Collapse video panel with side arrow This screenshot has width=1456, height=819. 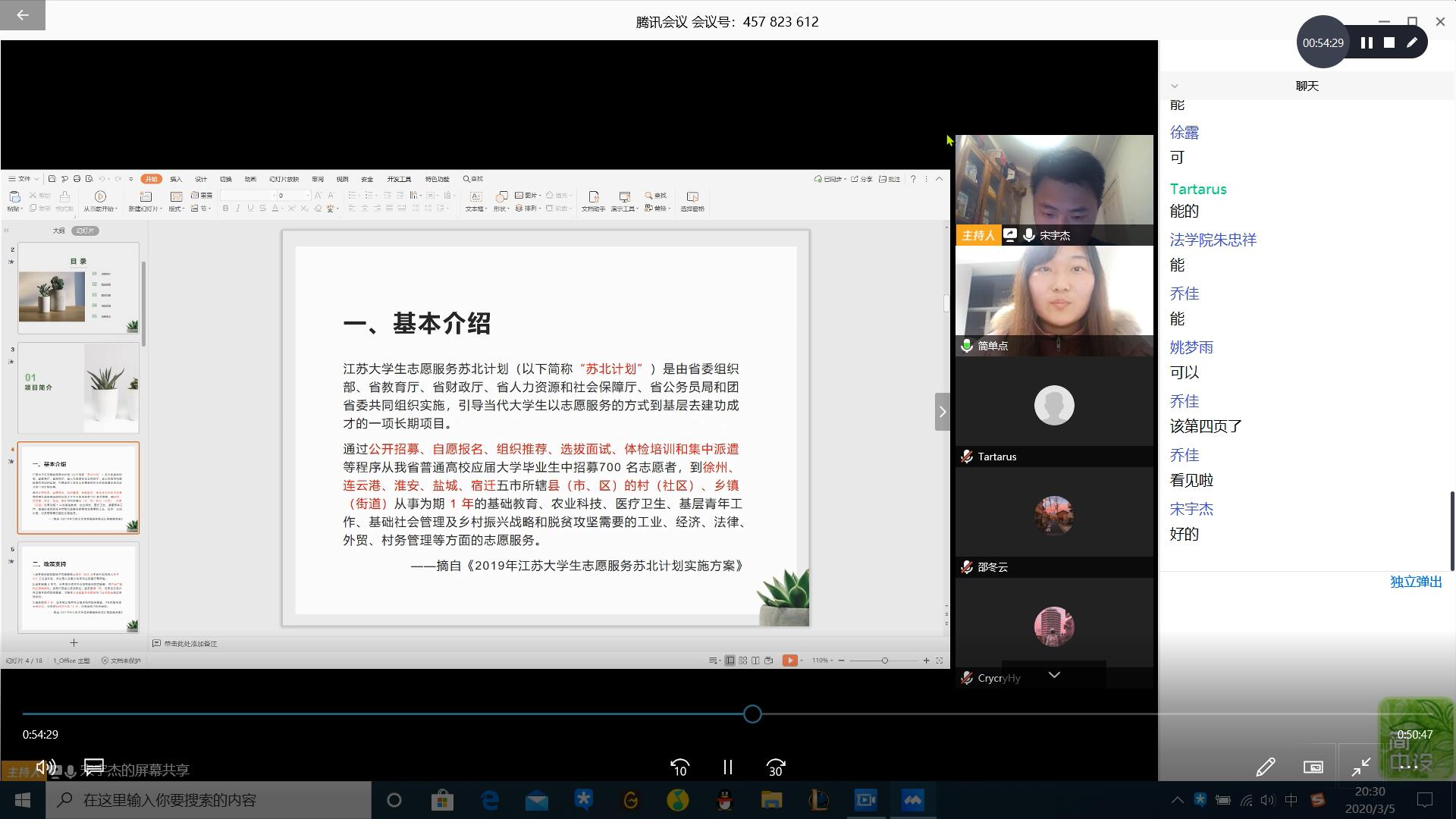click(x=942, y=412)
